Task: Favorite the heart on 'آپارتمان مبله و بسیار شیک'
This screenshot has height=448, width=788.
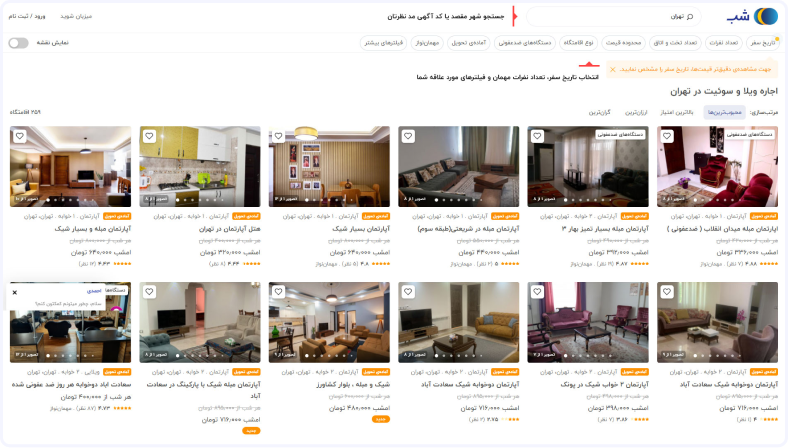Action: click(20, 136)
